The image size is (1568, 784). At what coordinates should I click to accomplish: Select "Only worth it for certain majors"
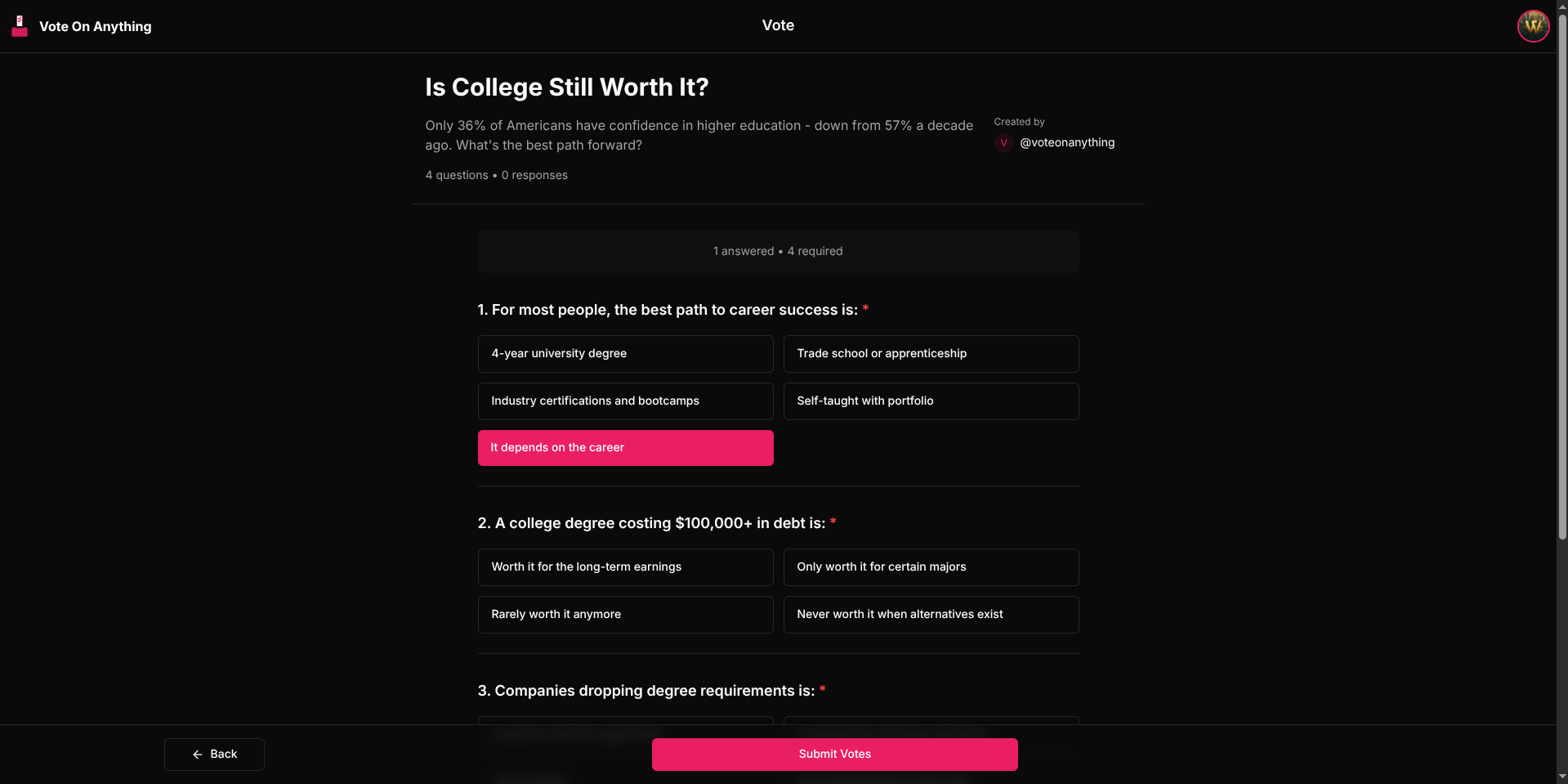click(931, 567)
